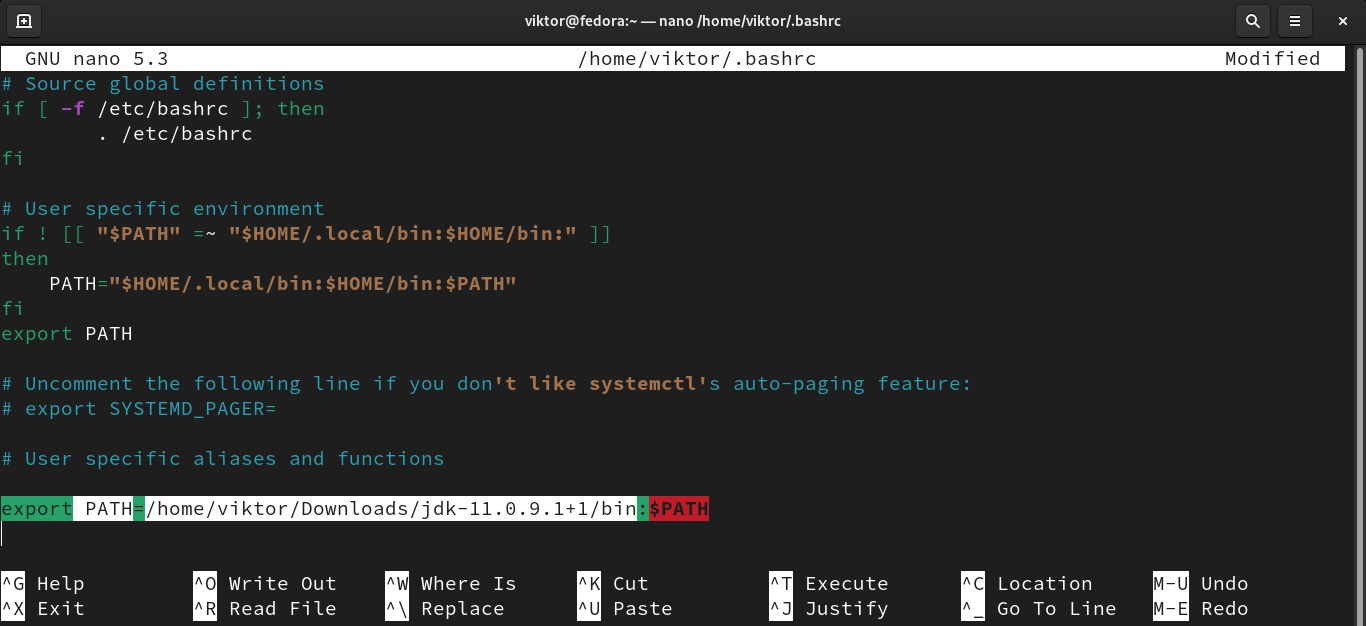Click the Redo shortcut label

(x=1224, y=609)
